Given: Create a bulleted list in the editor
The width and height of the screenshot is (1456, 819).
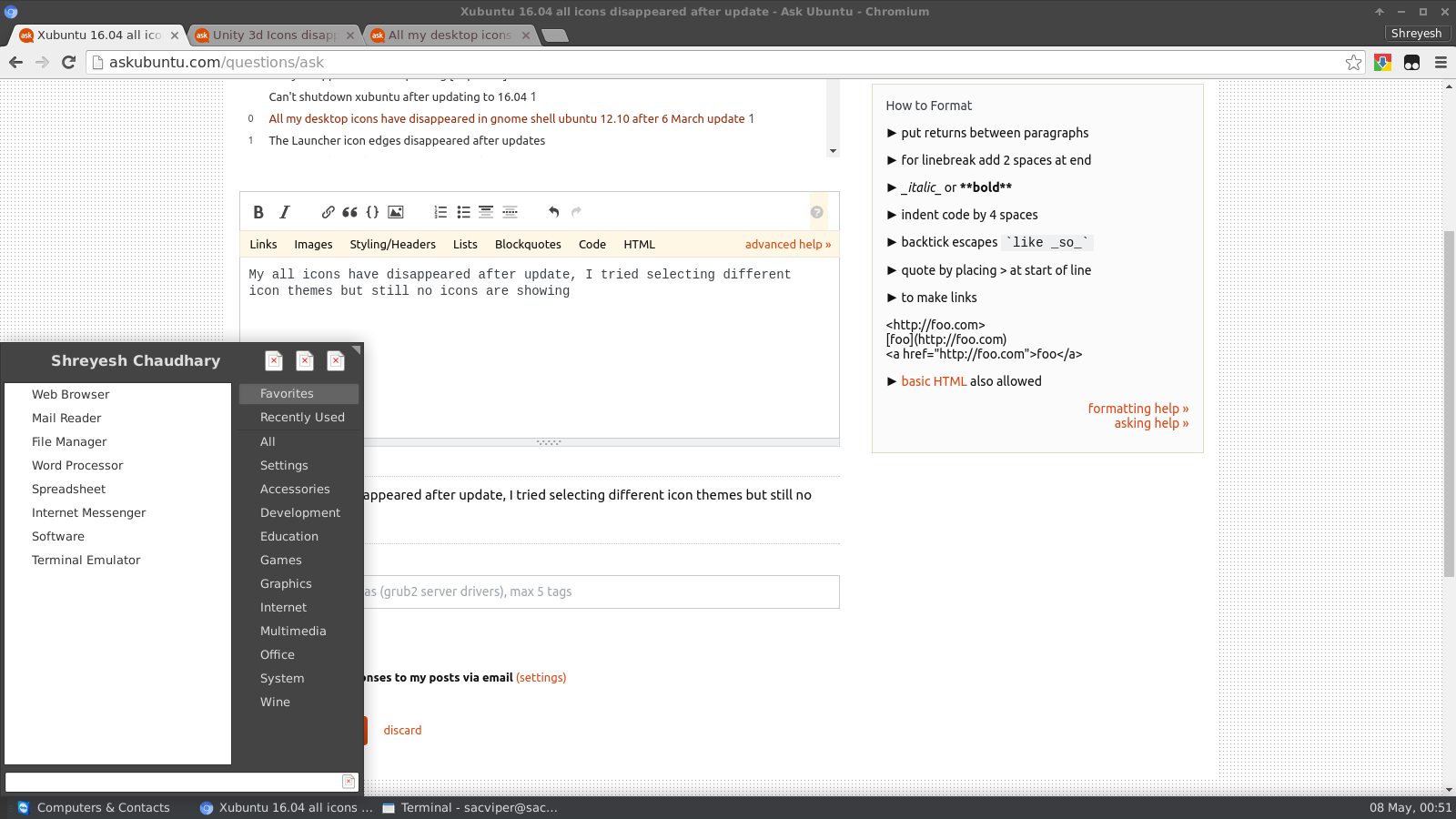Looking at the screenshot, I should pos(463,212).
